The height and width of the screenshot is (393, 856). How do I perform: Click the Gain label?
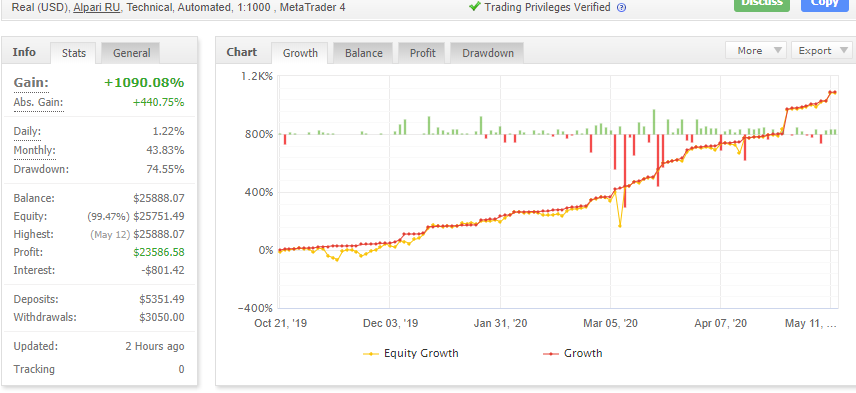pos(31,83)
